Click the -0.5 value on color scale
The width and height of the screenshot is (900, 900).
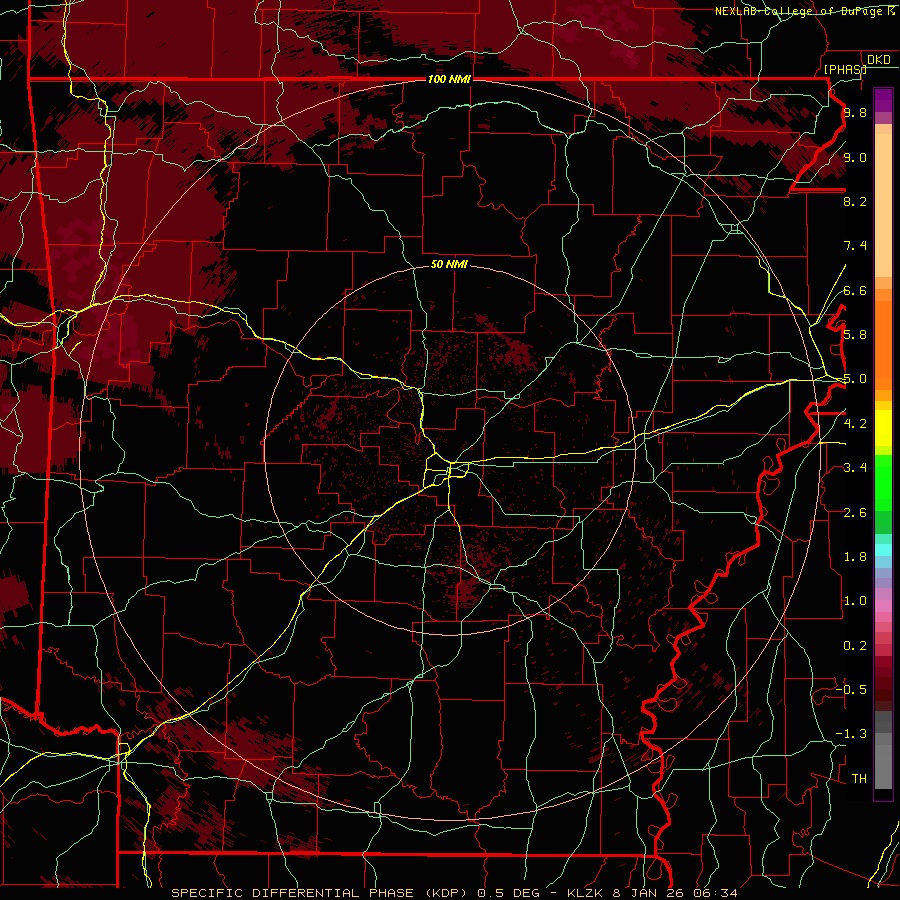coord(851,690)
